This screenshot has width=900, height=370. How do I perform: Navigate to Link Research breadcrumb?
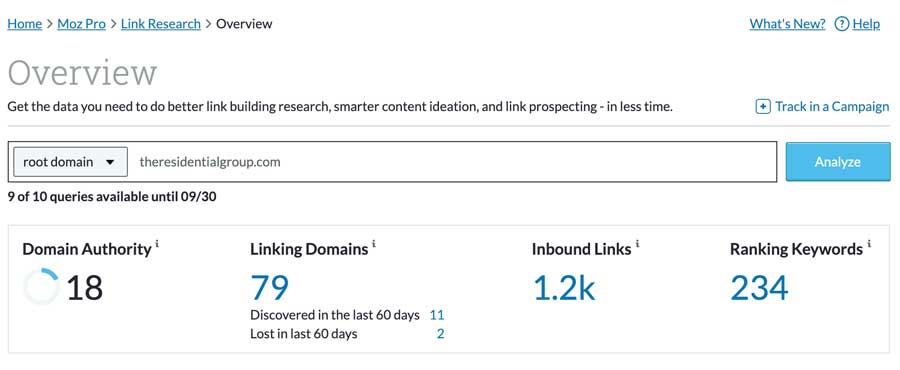click(161, 24)
